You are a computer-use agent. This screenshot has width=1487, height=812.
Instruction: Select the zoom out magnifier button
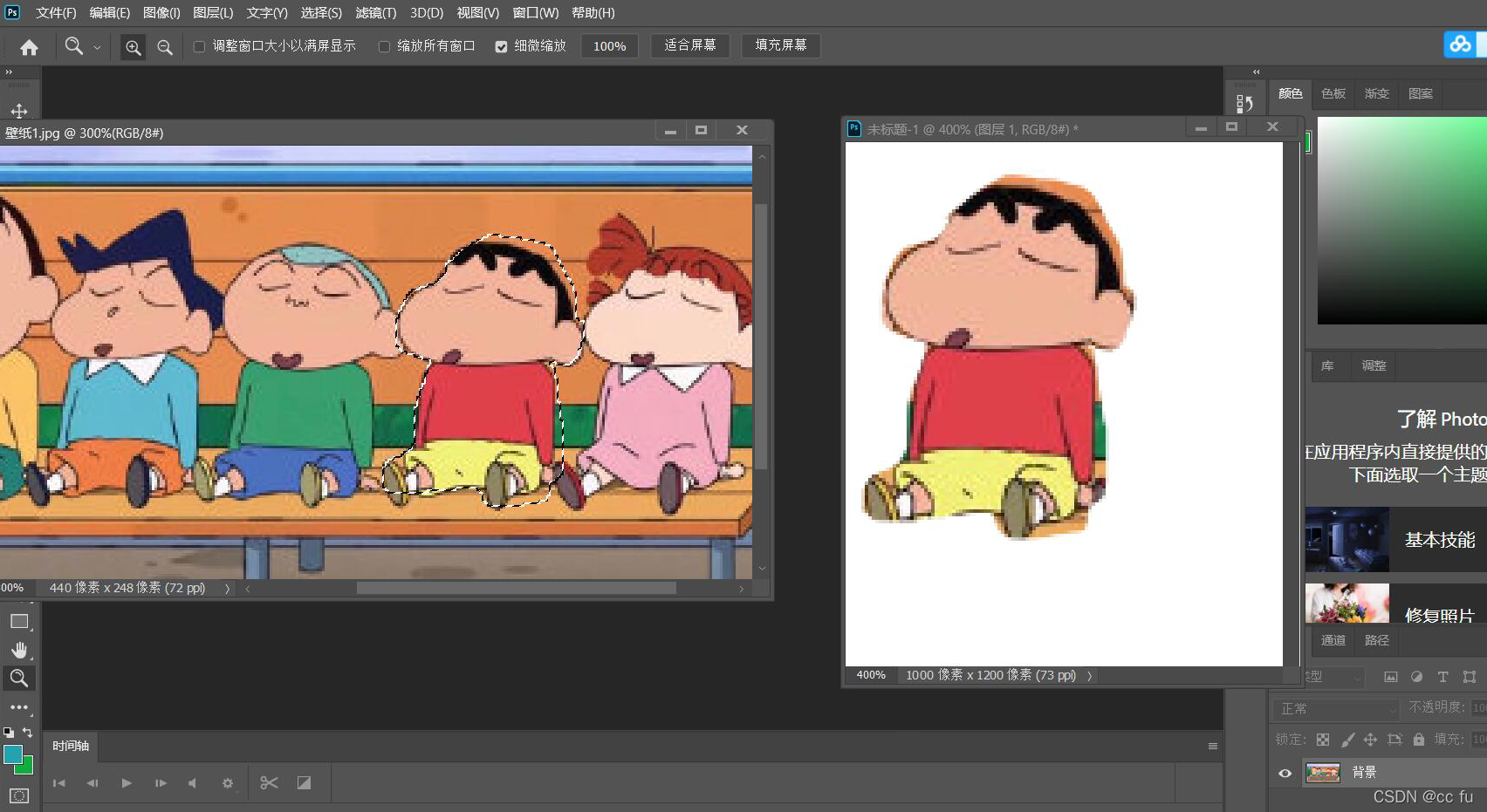point(164,47)
